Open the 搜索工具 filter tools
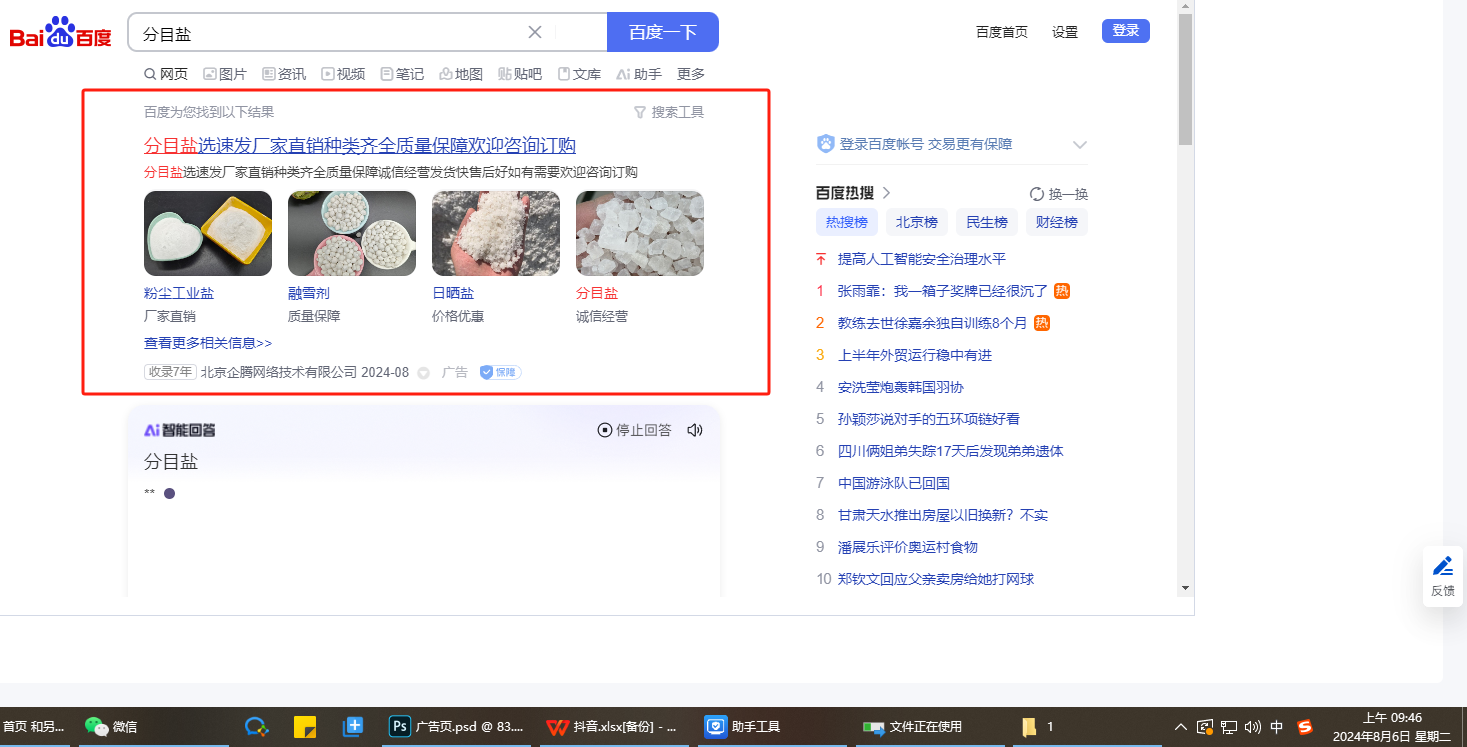This screenshot has width=1467, height=747. 669,112
